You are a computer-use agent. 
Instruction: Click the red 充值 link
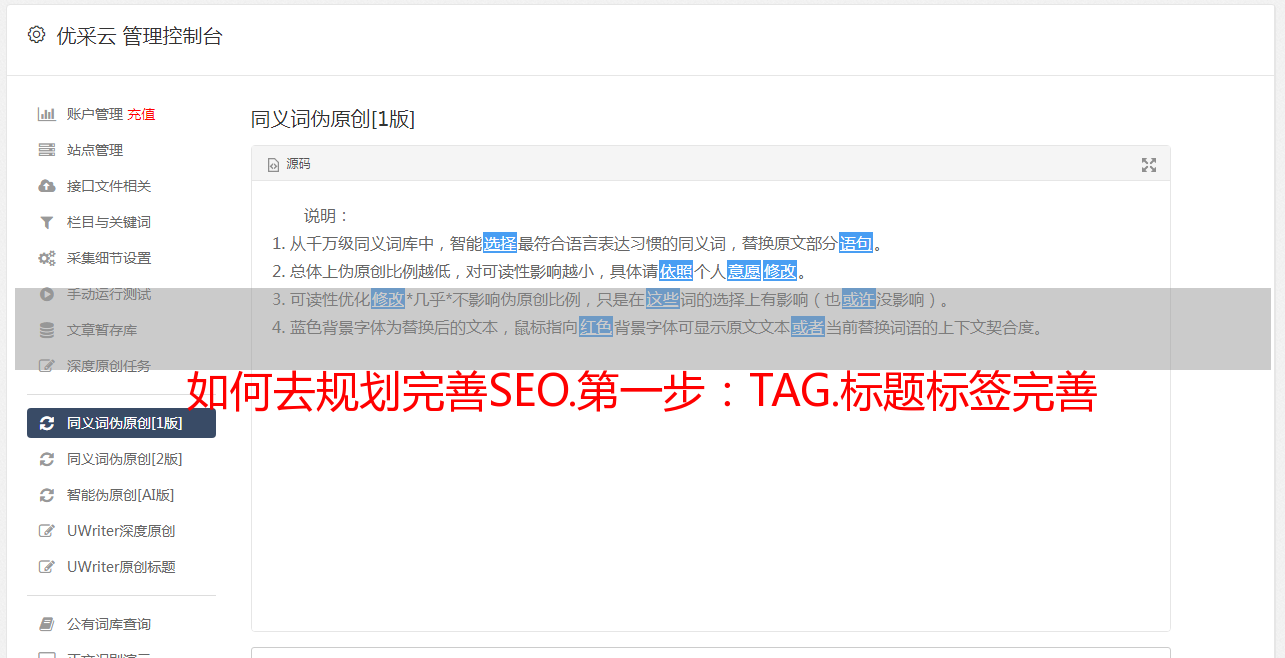pyautogui.click(x=141, y=114)
